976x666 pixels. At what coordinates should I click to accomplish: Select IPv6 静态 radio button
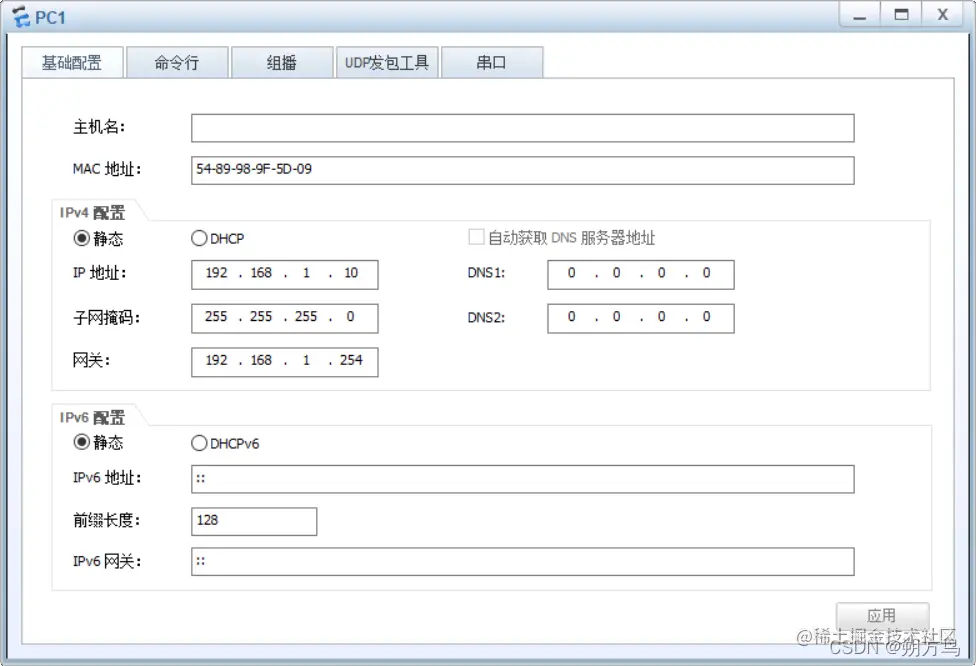(x=82, y=443)
